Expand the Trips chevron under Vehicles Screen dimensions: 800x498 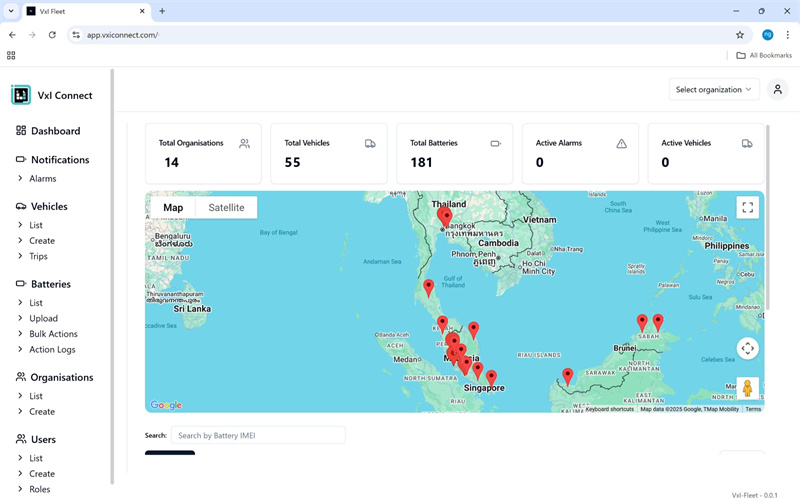20,256
